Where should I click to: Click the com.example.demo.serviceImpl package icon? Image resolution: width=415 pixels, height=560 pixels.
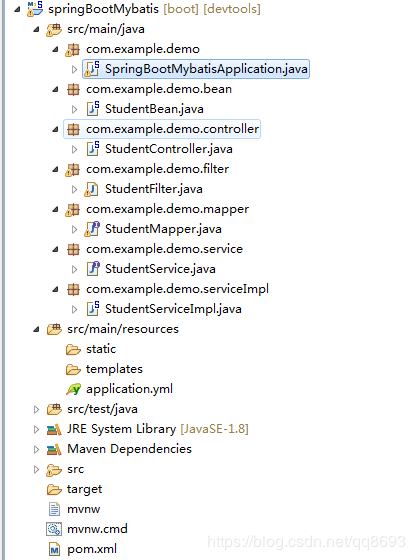click(73, 289)
